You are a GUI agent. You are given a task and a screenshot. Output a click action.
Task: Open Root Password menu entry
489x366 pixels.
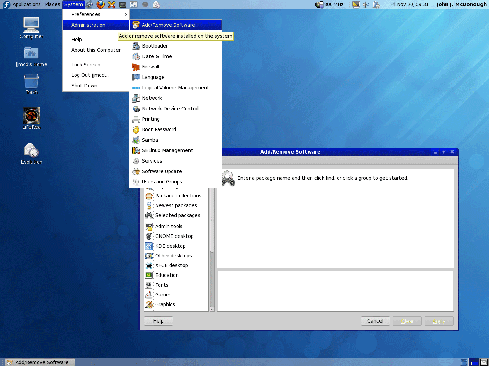[175, 129]
